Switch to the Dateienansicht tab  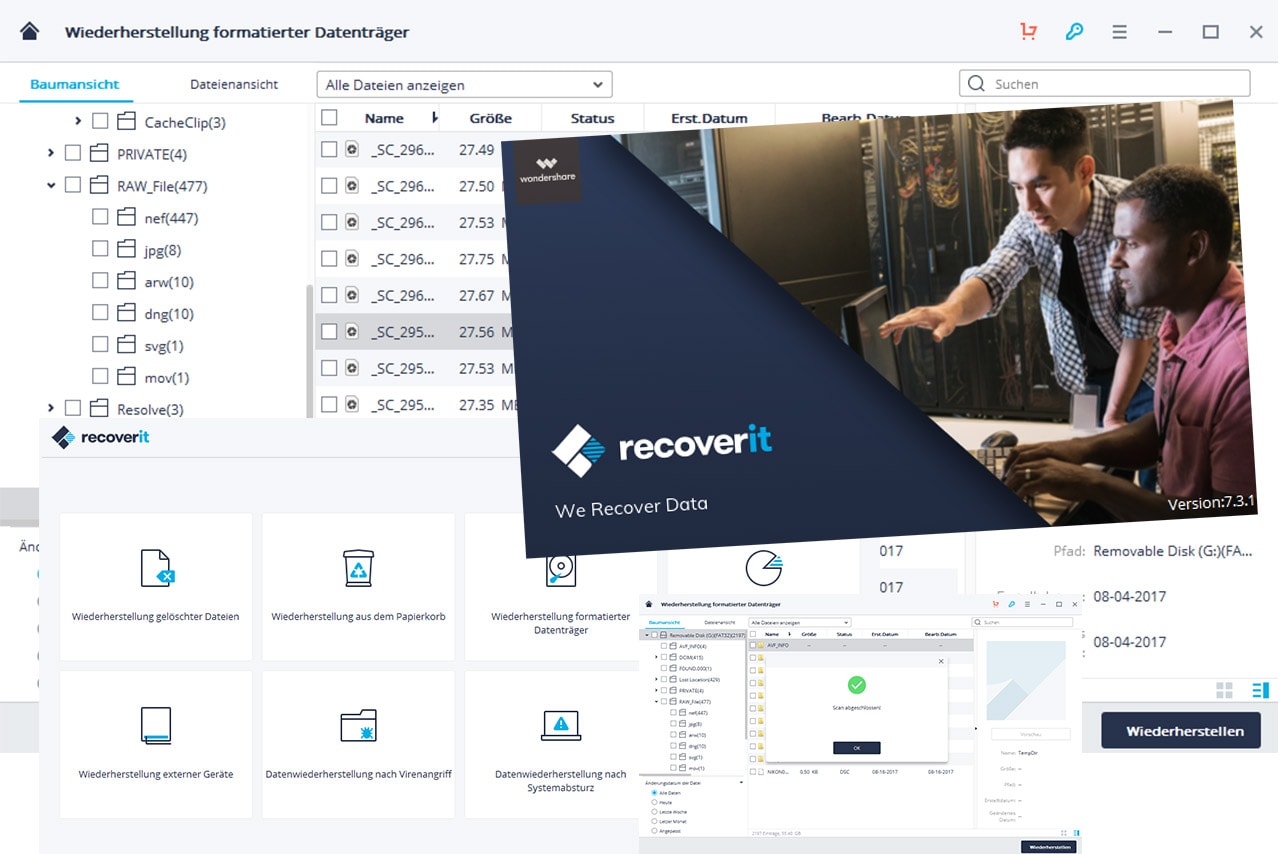tap(234, 85)
